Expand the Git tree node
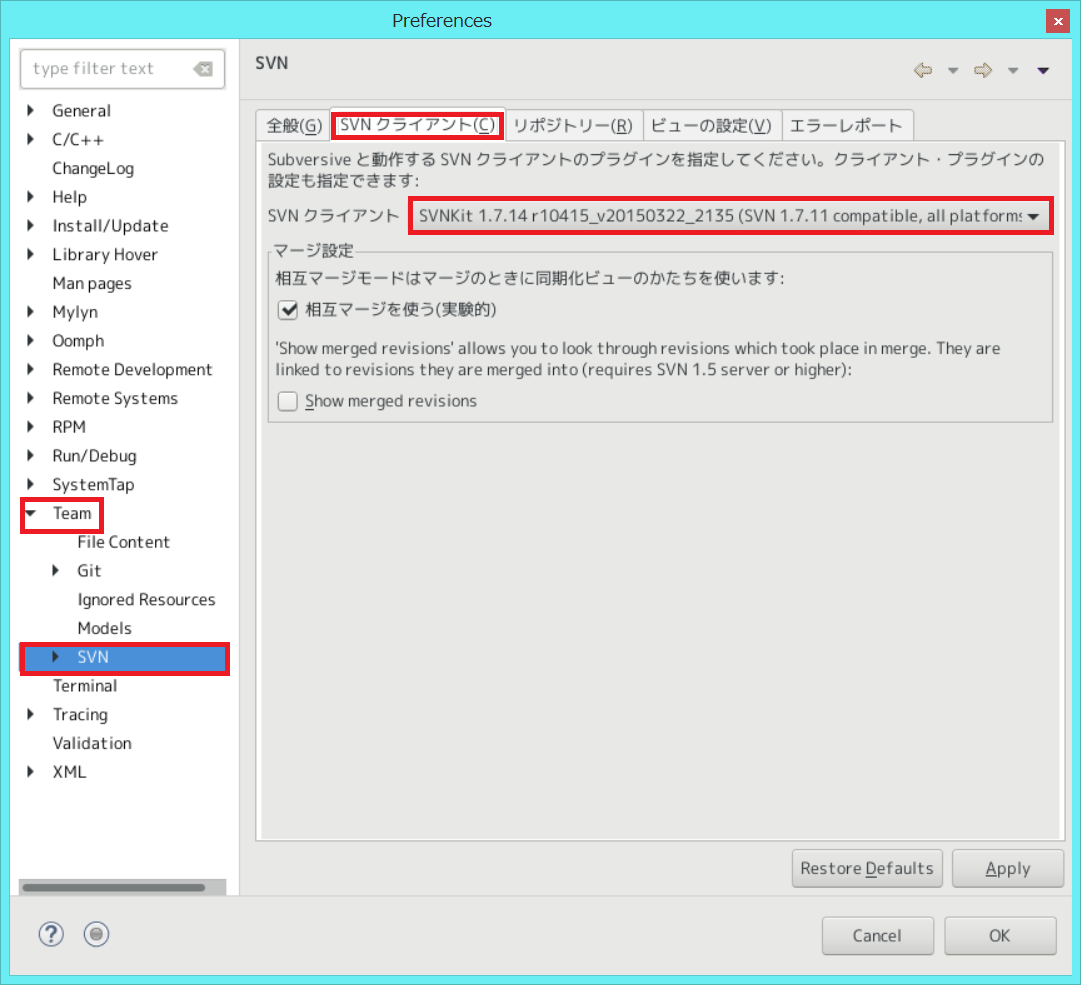 pyautogui.click(x=57, y=570)
